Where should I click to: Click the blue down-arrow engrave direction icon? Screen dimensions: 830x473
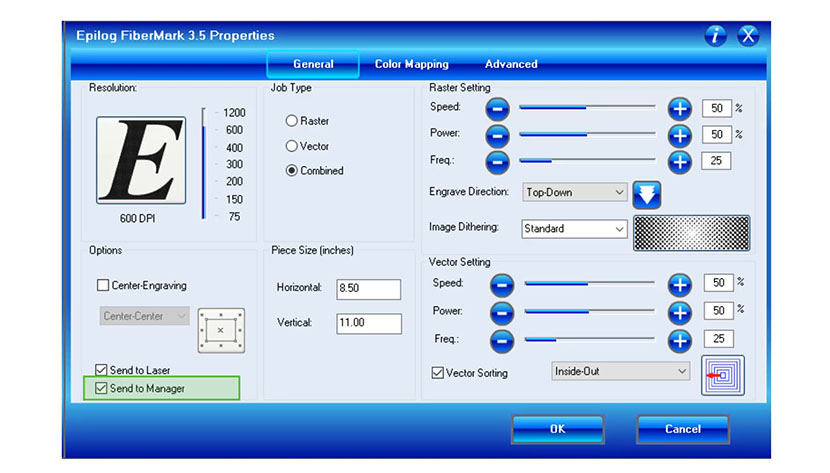[x=648, y=193]
